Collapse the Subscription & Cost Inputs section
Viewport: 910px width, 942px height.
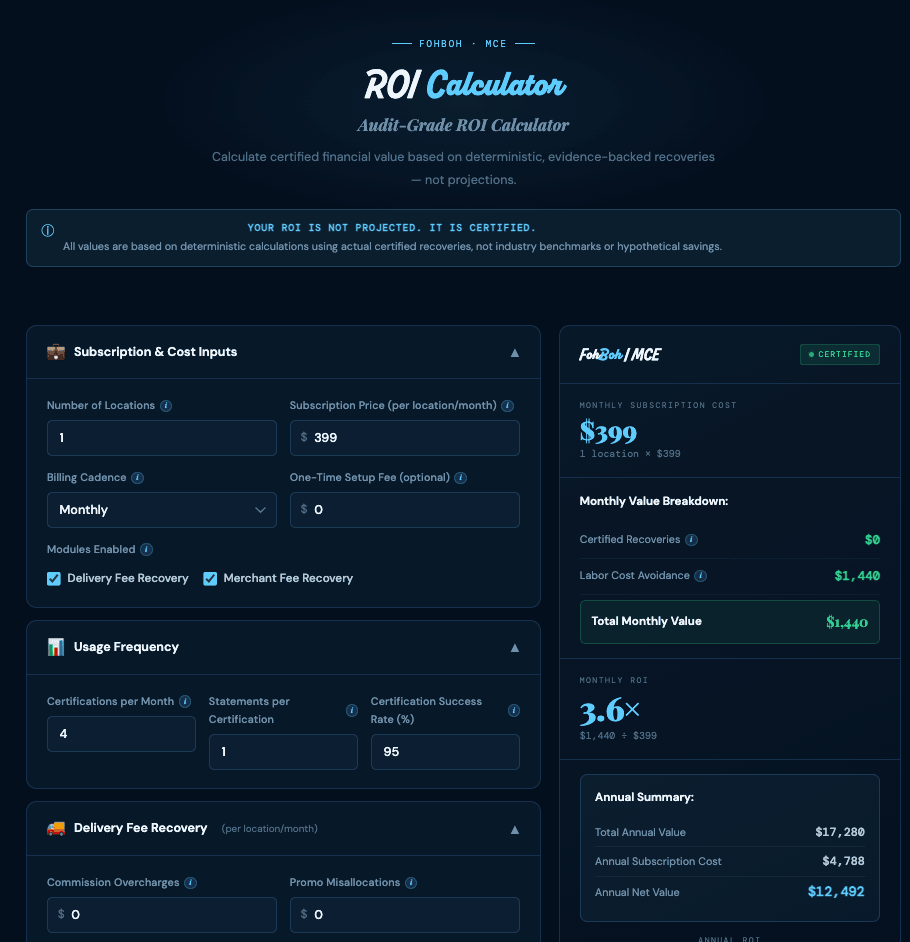pos(515,353)
